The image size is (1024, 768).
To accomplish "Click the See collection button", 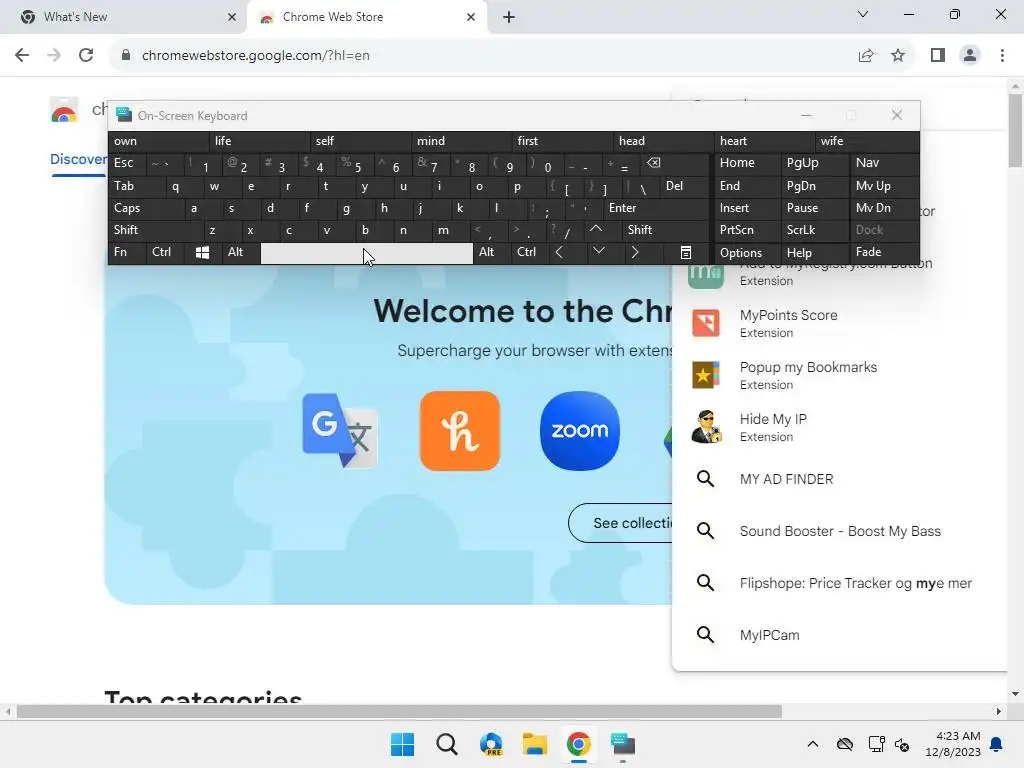I will click(620, 523).
